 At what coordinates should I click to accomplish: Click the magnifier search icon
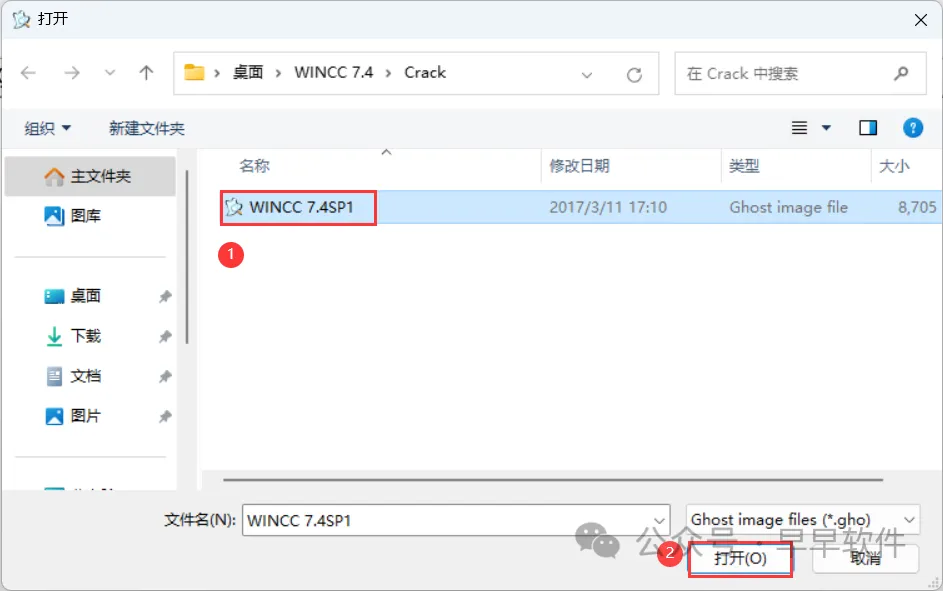pyautogui.click(x=901, y=73)
